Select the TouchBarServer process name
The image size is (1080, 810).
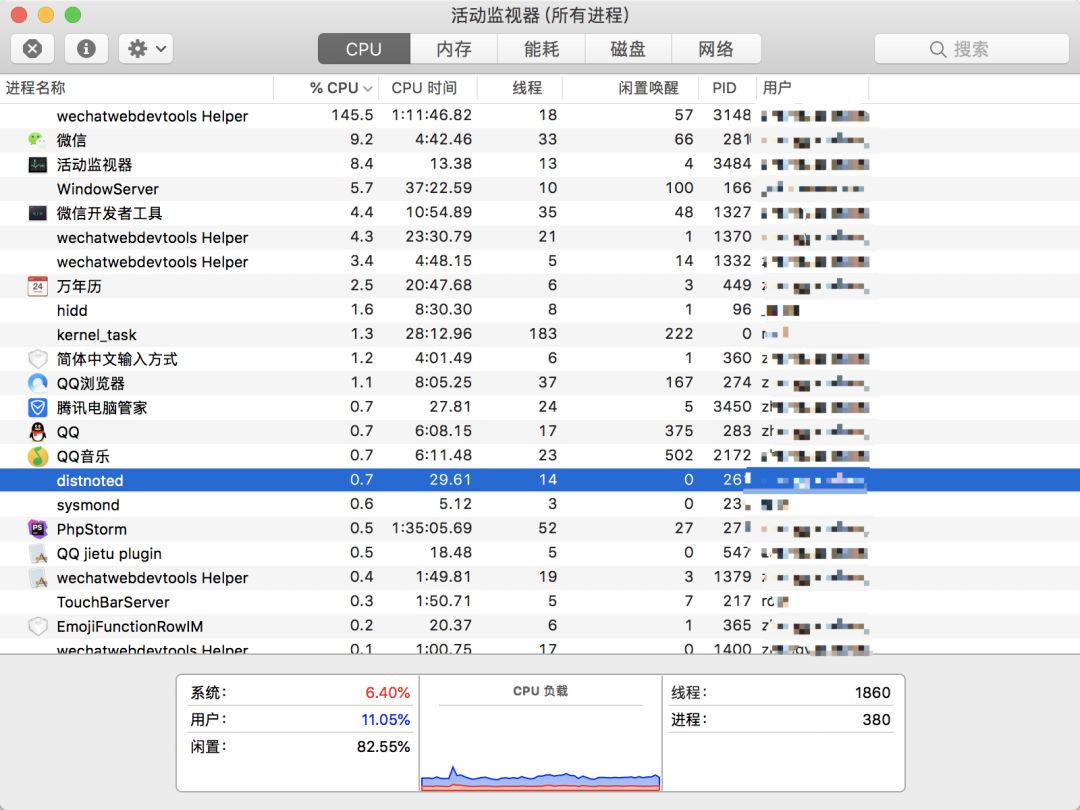click(x=113, y=602)
